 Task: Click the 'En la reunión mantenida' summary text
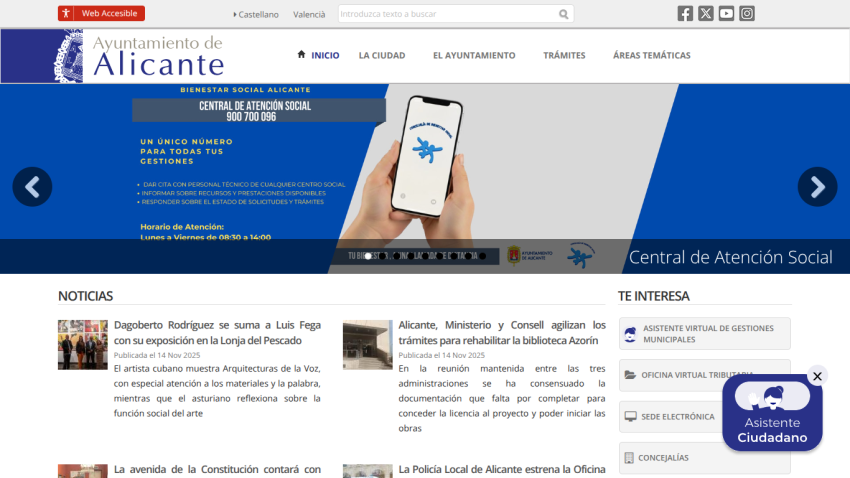click(x=502, y=398)
